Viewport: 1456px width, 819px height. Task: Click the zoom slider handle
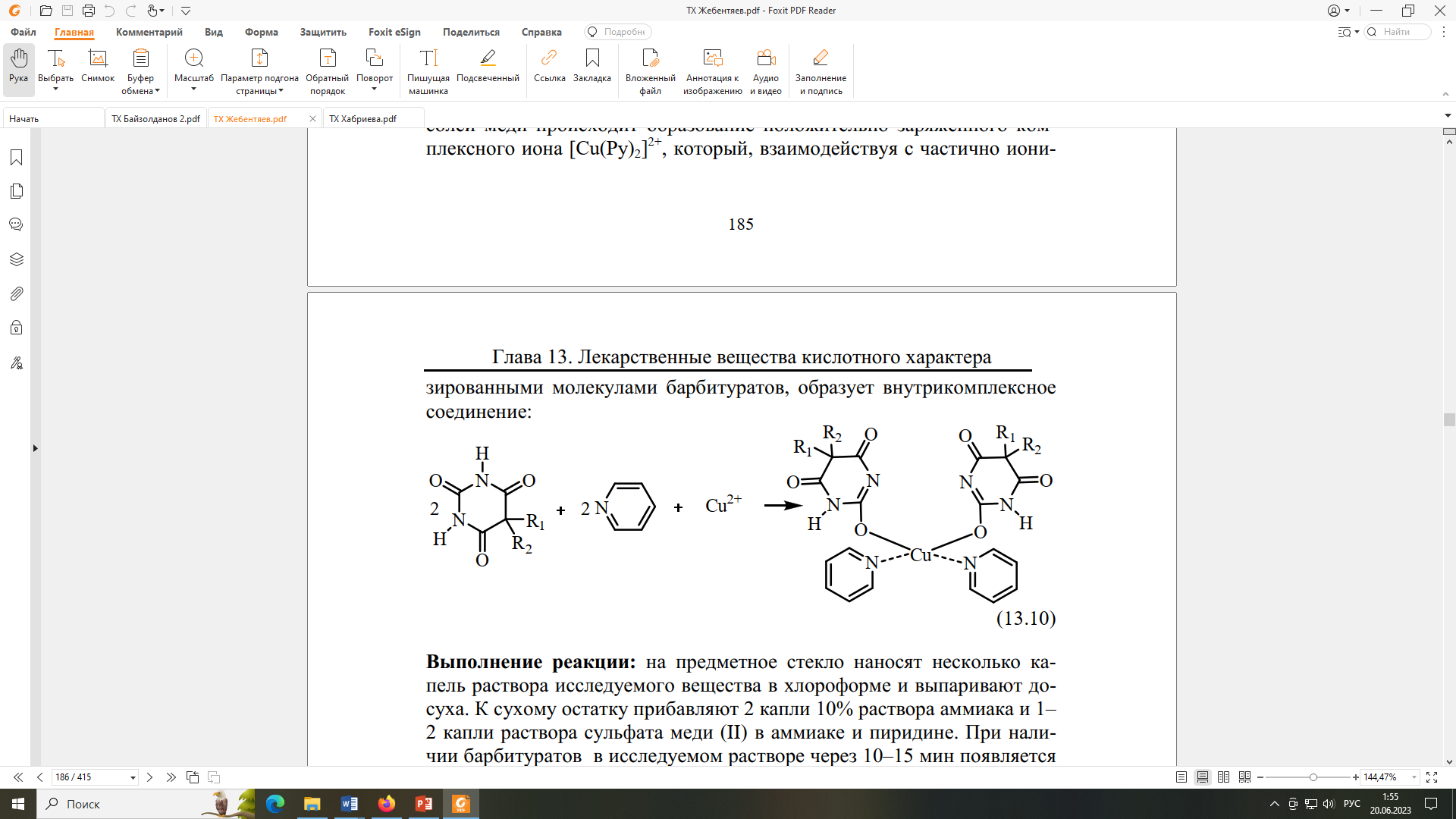pyautogui.click(x=1313, y=777)
